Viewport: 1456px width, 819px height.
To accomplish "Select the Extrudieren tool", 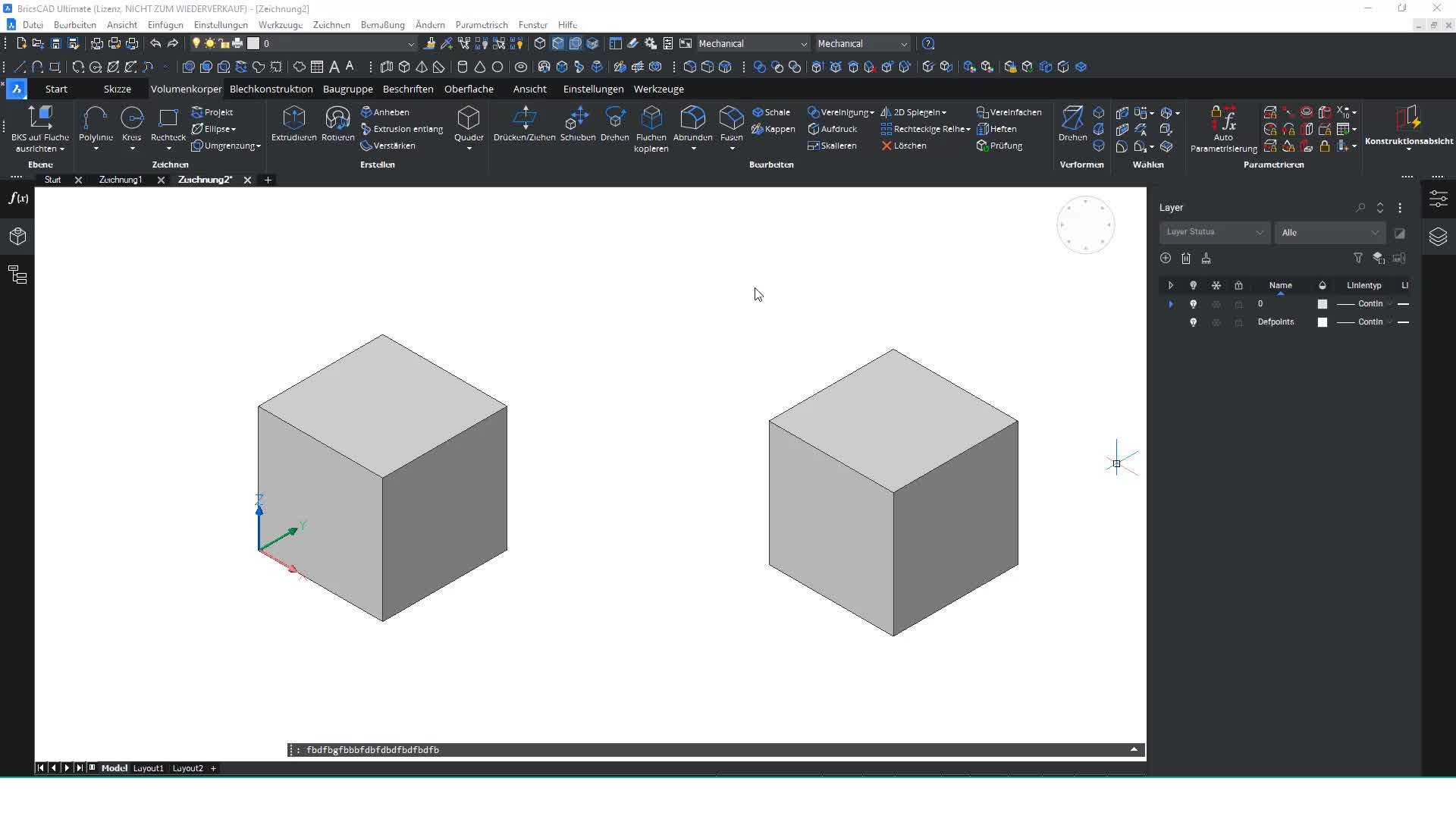I will pos(293,124).
